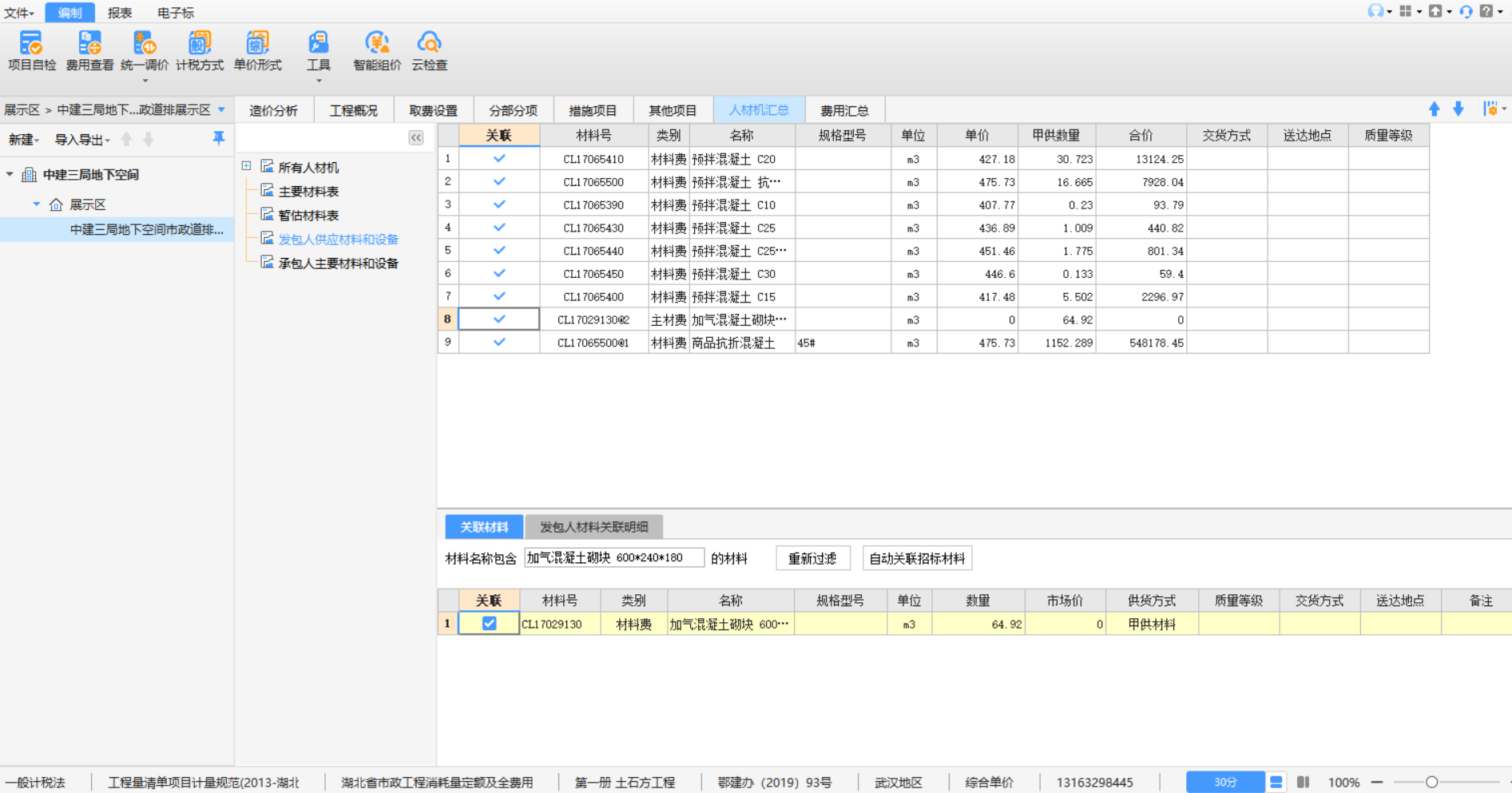Select 发包人供应材料和设备 in the tree
Image resolution: width=1512 pixels, height=793 pixels.
point(338,239)
